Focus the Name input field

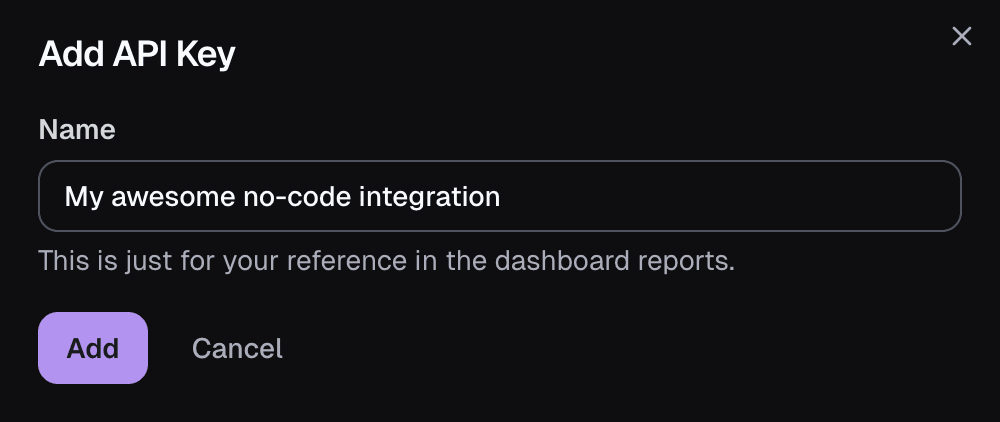(x=499, y=196)
